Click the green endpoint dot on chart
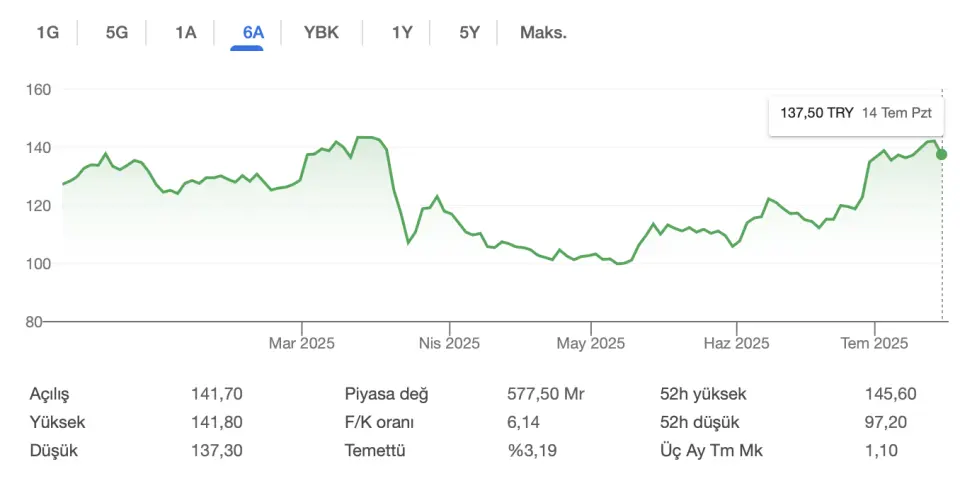960x486 pixels. (x=941, y=154)
